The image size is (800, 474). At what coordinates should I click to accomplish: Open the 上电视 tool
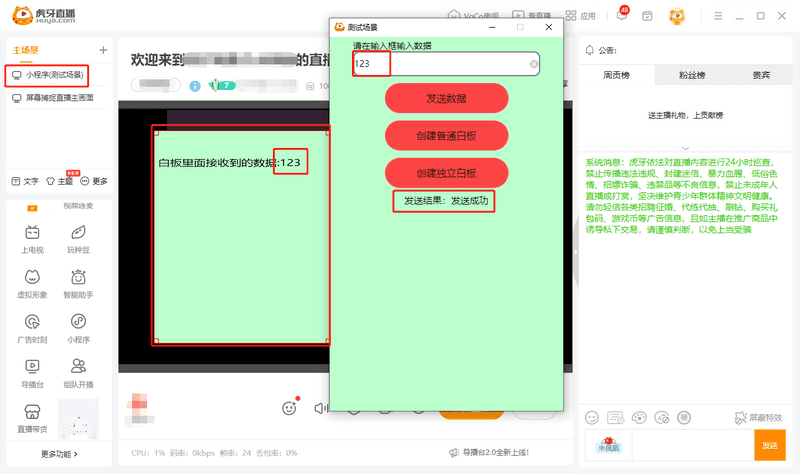[x=32, y=239]
